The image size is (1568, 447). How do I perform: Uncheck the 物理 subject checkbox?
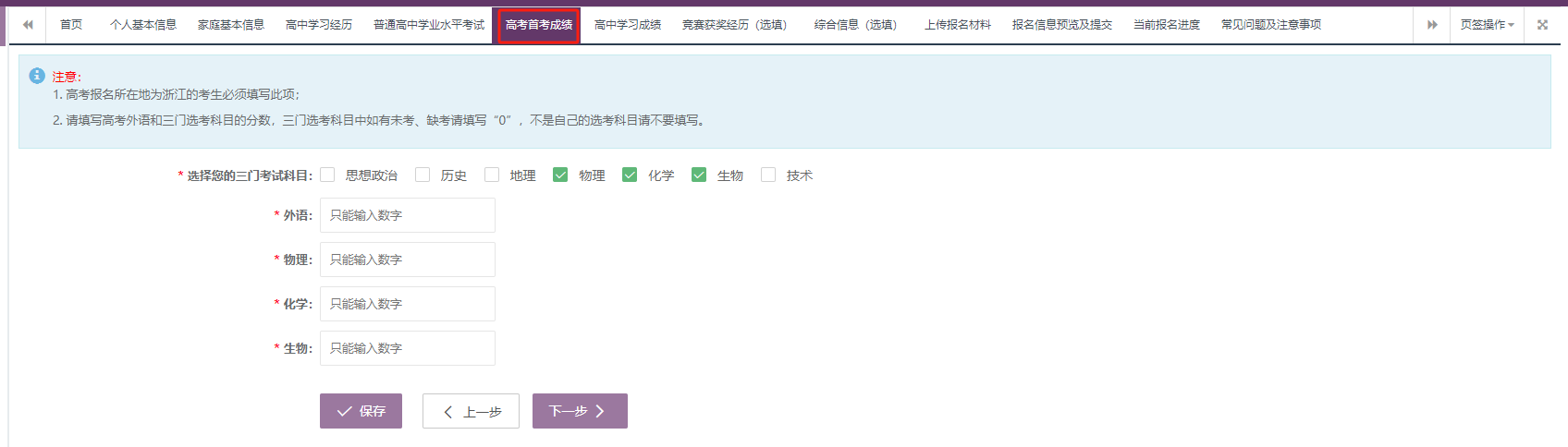click(x=560, y=175)
